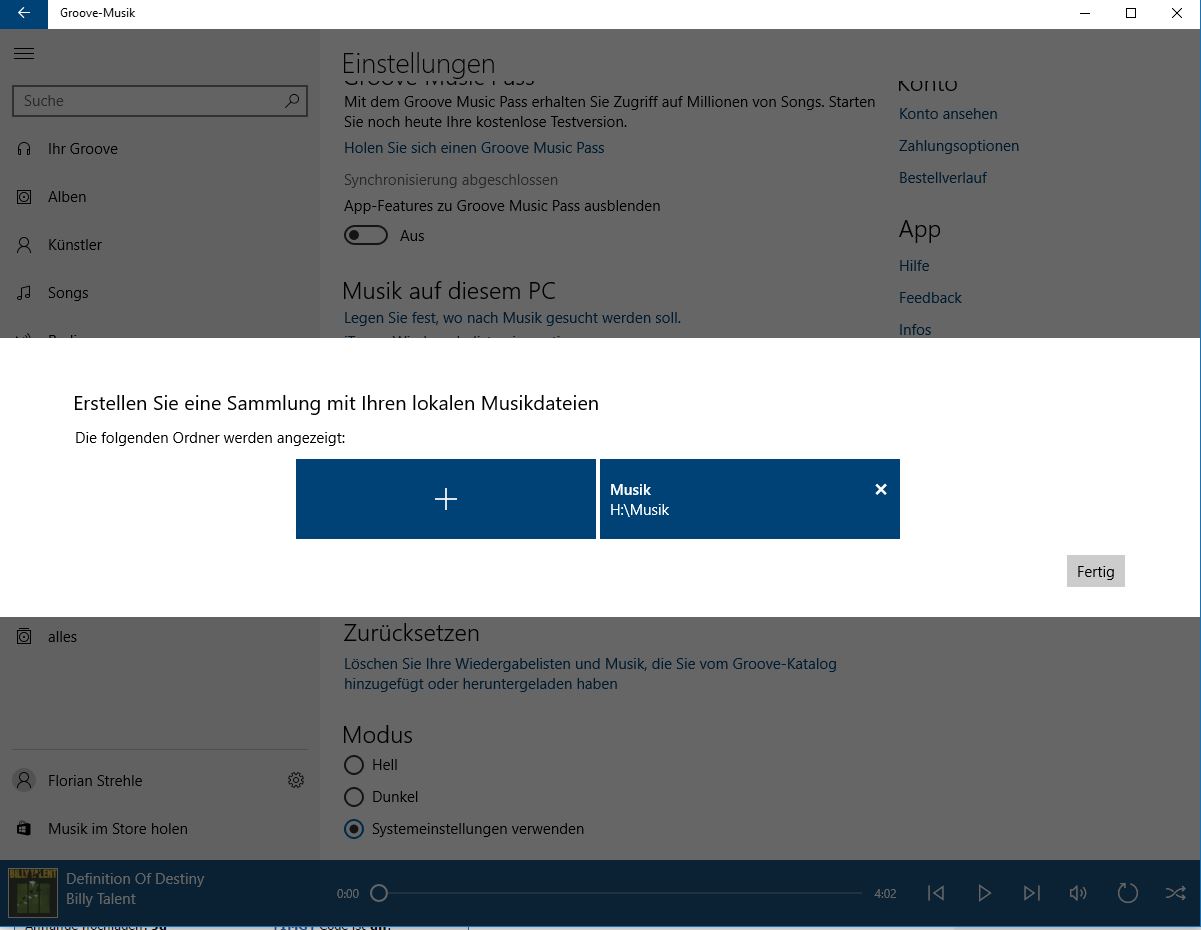The height and width of the screenshot is (930, 1201).
Task: Click the music note icon beside Songs
Action: [24, 292]
